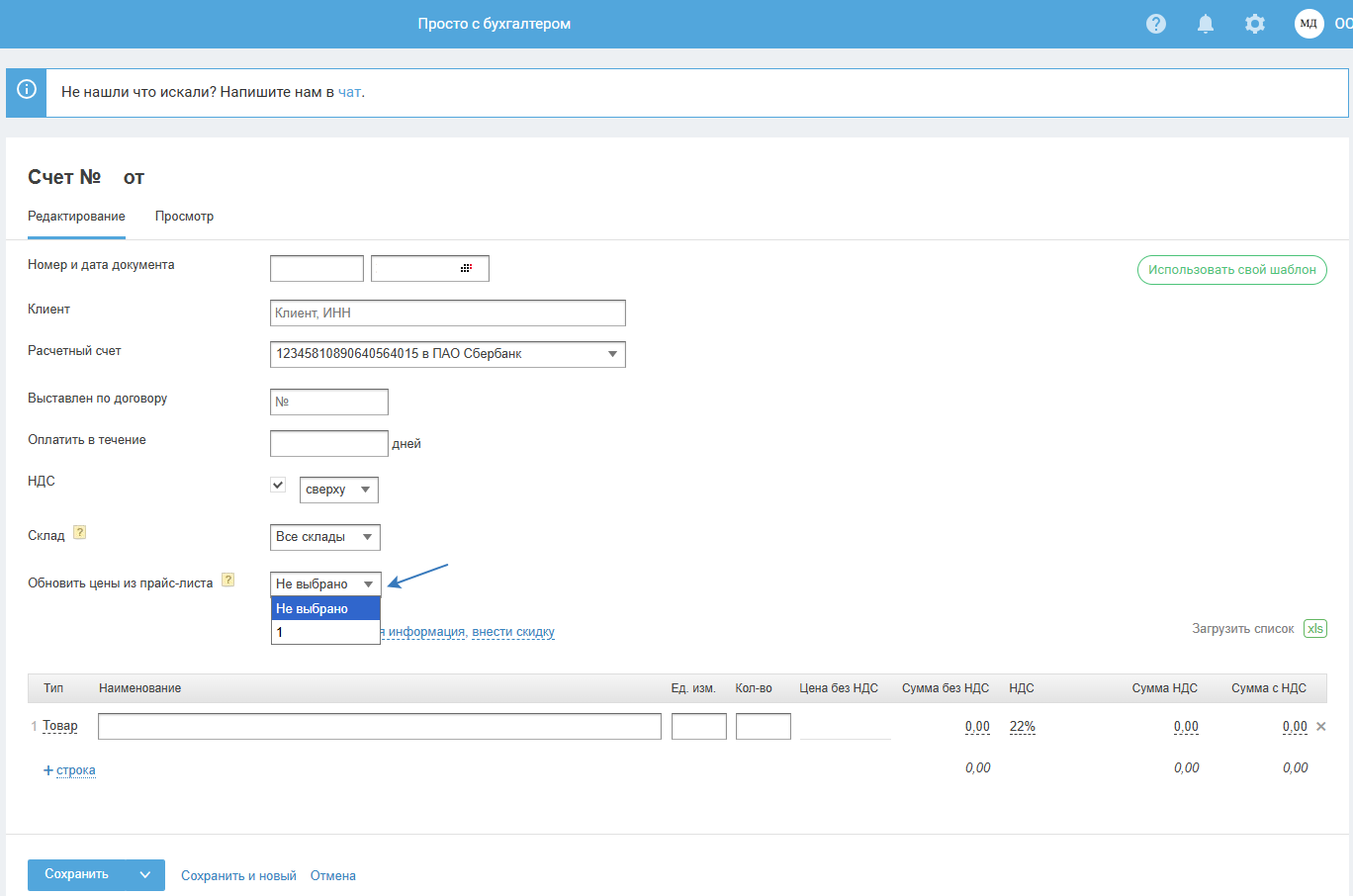This screenshot has width=1353, height=896.
Task: Select option 1 in price-list dropdown
Action: 325,632
